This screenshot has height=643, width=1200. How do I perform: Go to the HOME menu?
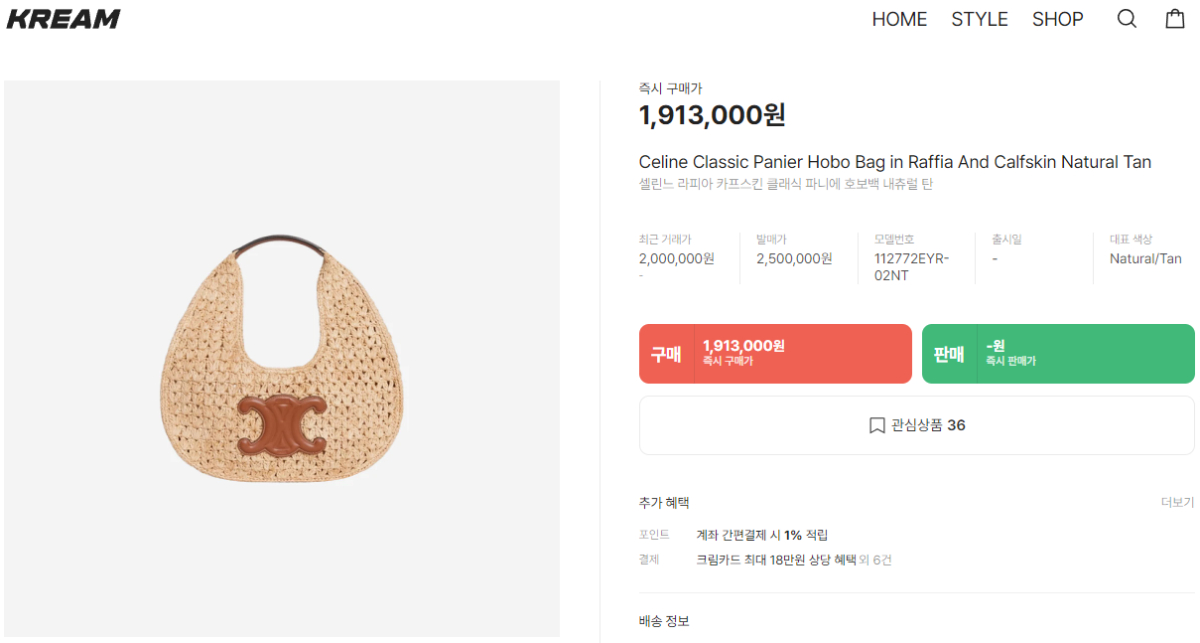(x=899, y=19)
